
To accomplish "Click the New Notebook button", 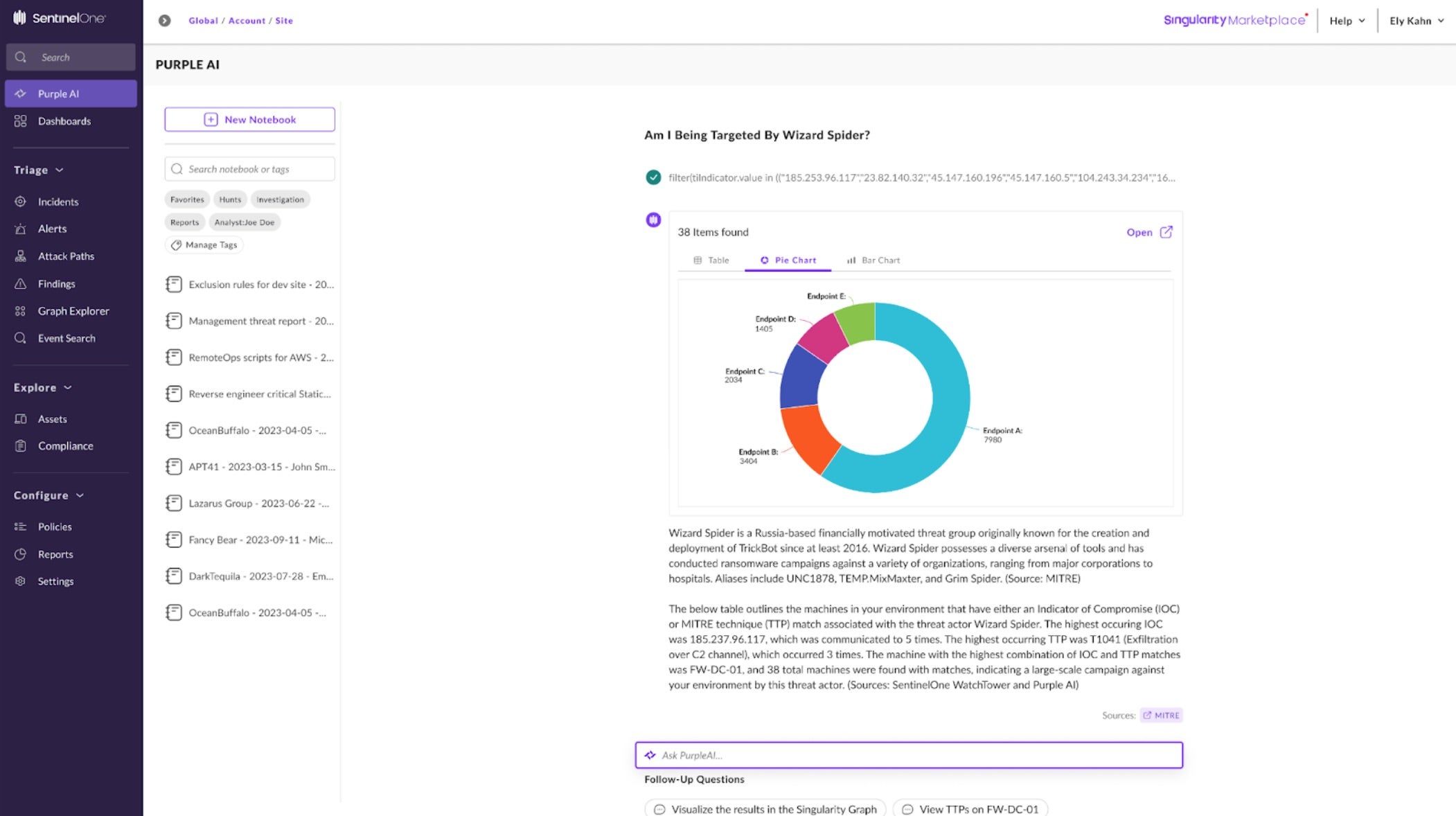I will pyautogui.click(x=249, y=120).
